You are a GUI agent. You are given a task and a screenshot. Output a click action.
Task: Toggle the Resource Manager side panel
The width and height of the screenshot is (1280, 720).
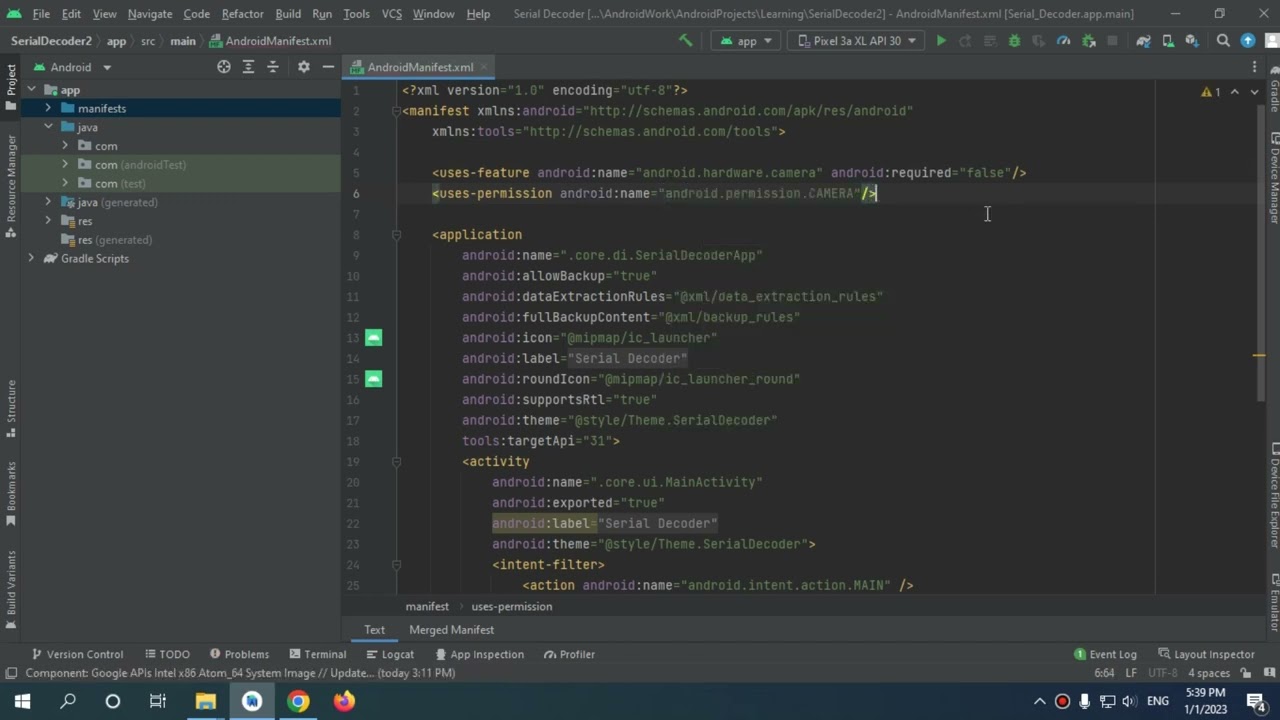point(11,186)
